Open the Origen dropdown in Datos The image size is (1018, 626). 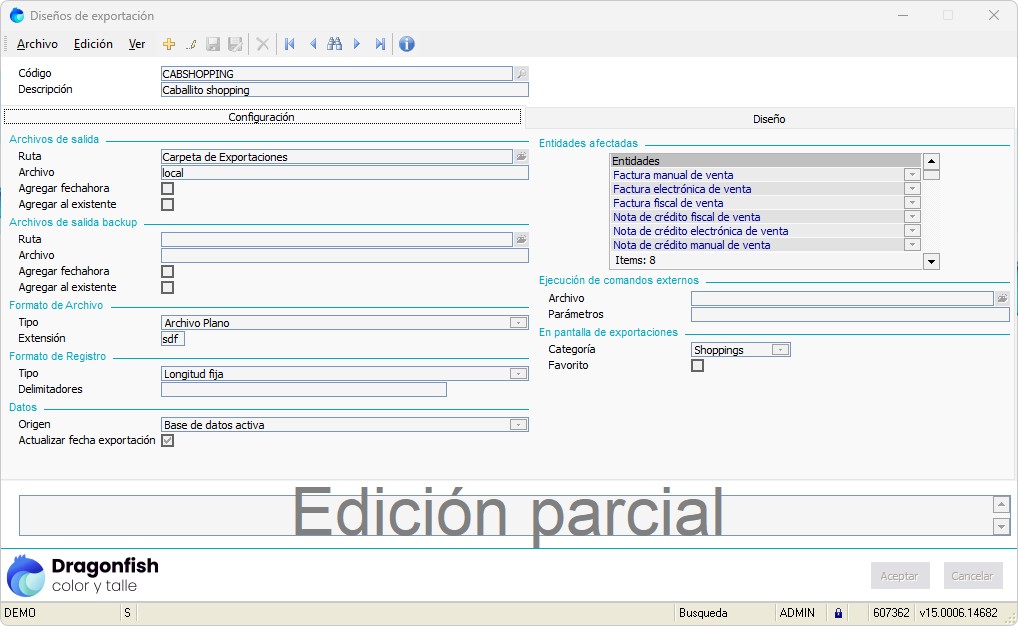click(518, 425)
